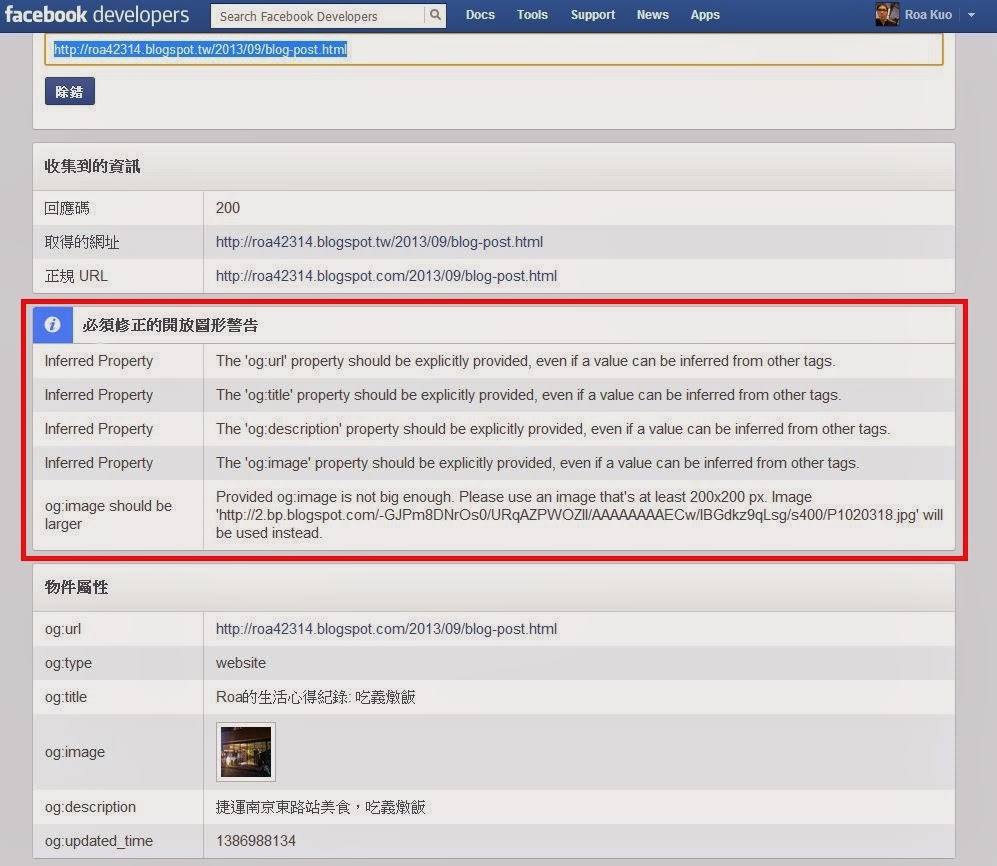Open the 正規 URL blogspot.com link
997x866 pixels.
(386, 276)
